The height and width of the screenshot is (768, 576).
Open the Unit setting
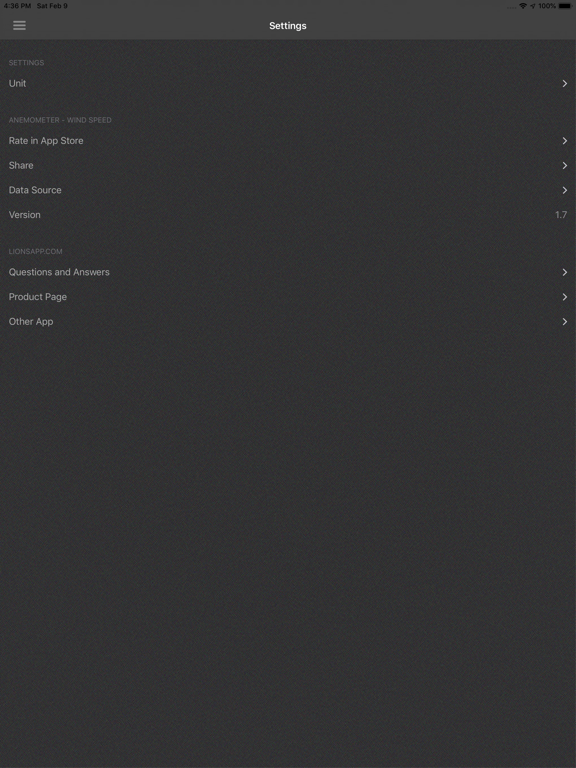pos(288,83)
